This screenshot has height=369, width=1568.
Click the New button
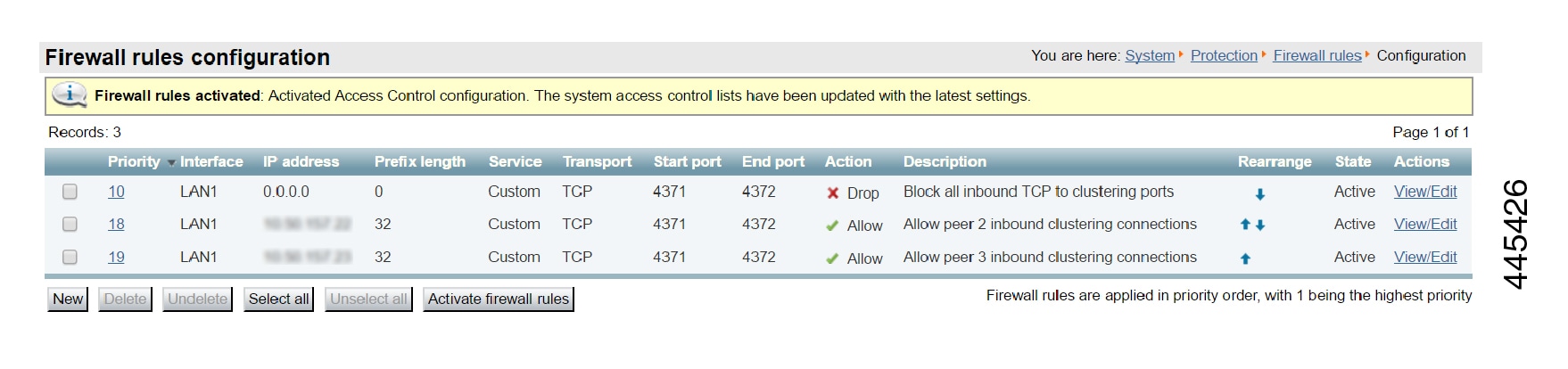[x=68, y=299]
